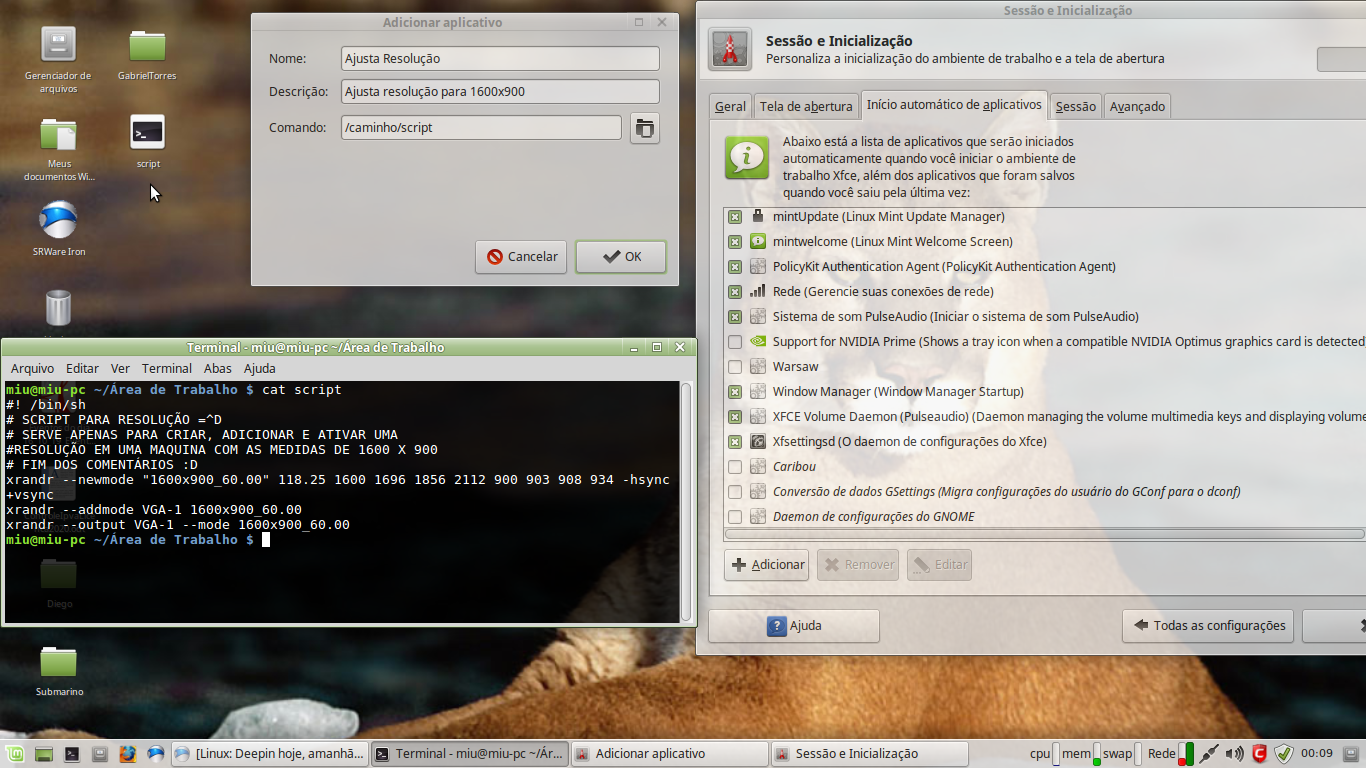Viewport: 1366px width, 768px height.
Task: Open the update manager shield tray icon
Action: point(1284,754)
